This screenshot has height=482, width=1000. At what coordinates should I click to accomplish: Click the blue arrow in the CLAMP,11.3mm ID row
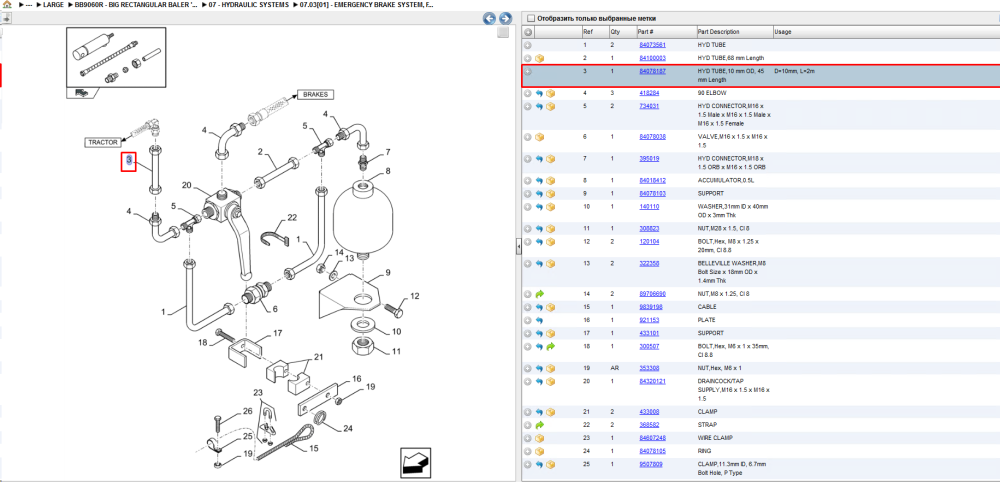click(539, 464)
